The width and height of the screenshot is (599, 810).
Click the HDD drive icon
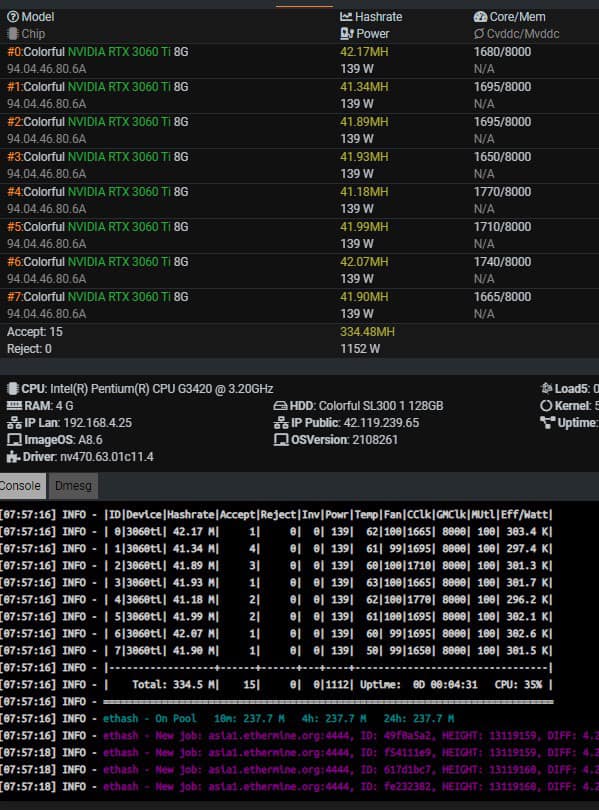click(x=280, y=406)
